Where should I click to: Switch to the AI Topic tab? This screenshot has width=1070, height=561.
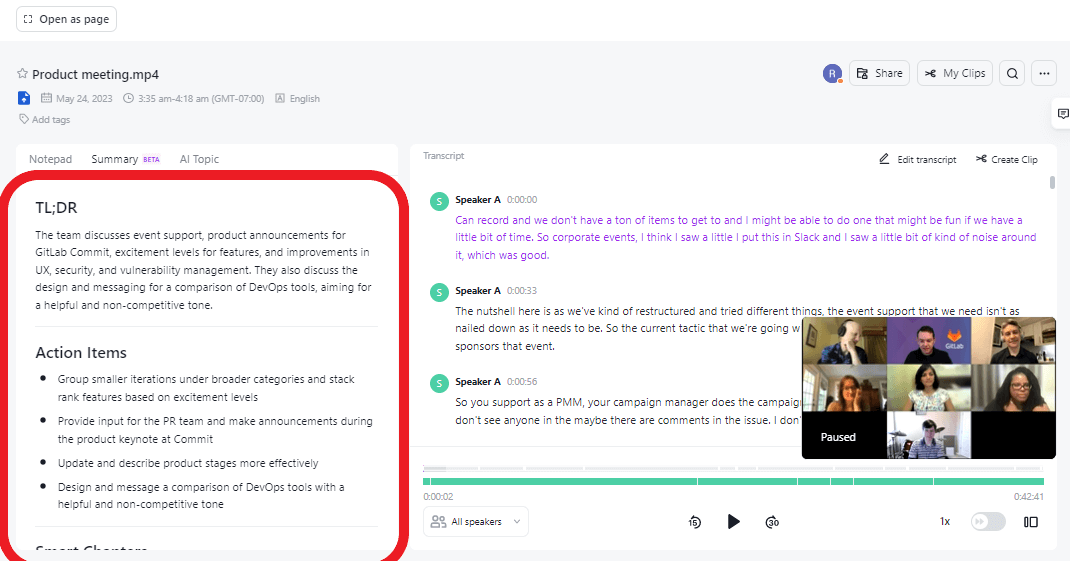[199, 159]
